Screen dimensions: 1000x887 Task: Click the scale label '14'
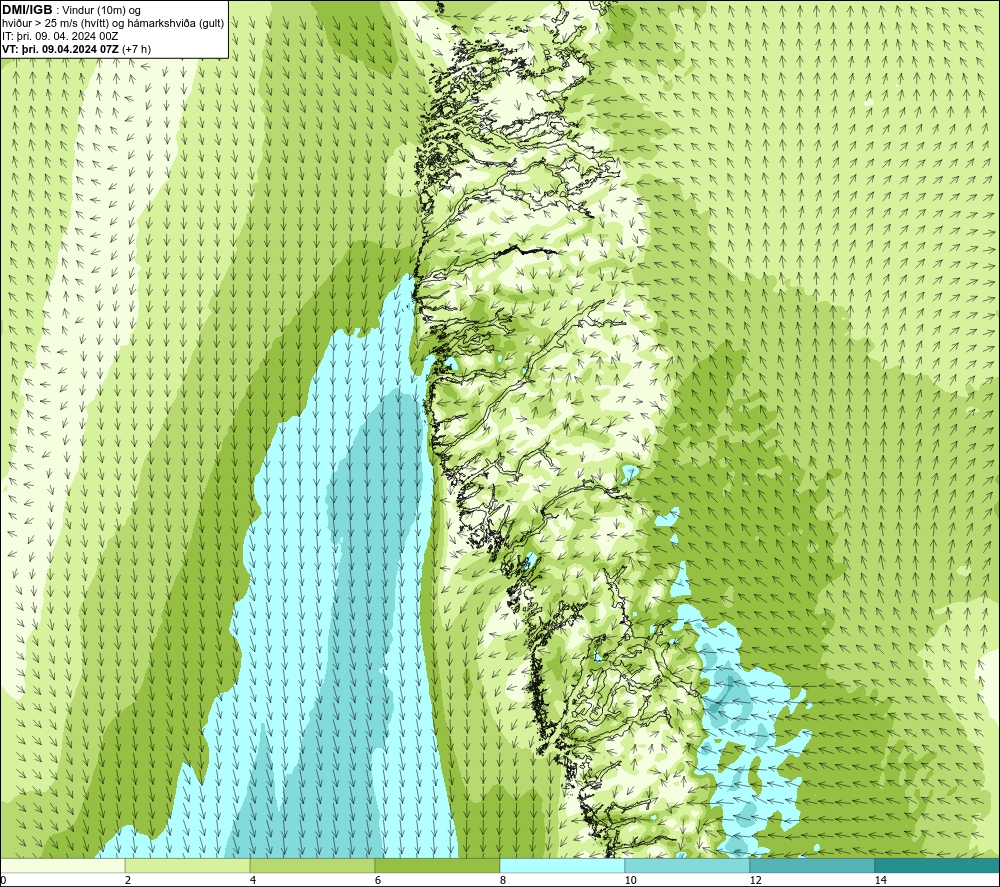point(880,880)
